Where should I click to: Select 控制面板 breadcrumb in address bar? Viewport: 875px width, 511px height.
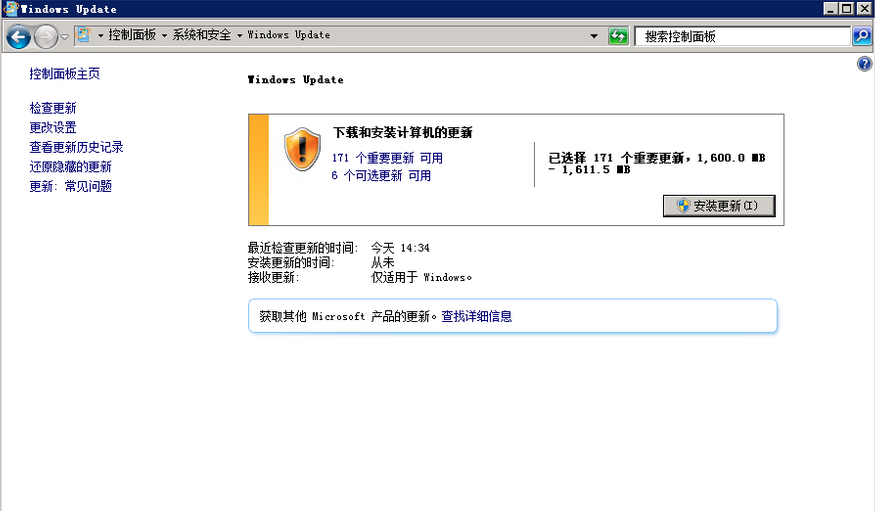(132, 35)
